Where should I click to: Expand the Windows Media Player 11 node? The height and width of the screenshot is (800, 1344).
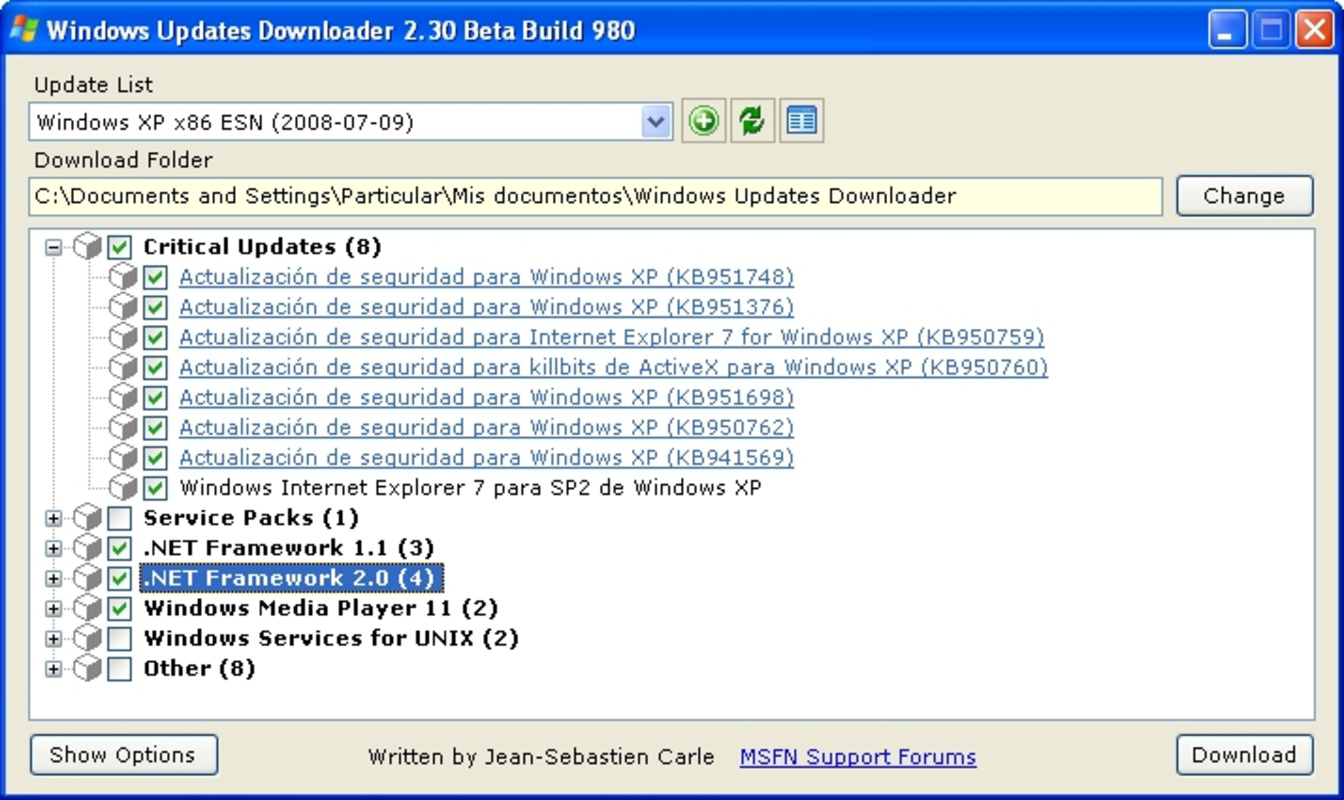(x=54, y=608)
